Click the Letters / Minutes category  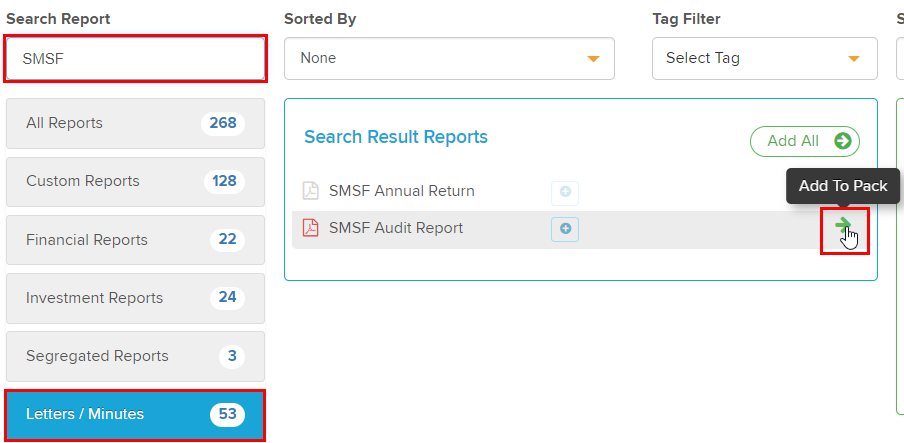[x=135, y=414]
